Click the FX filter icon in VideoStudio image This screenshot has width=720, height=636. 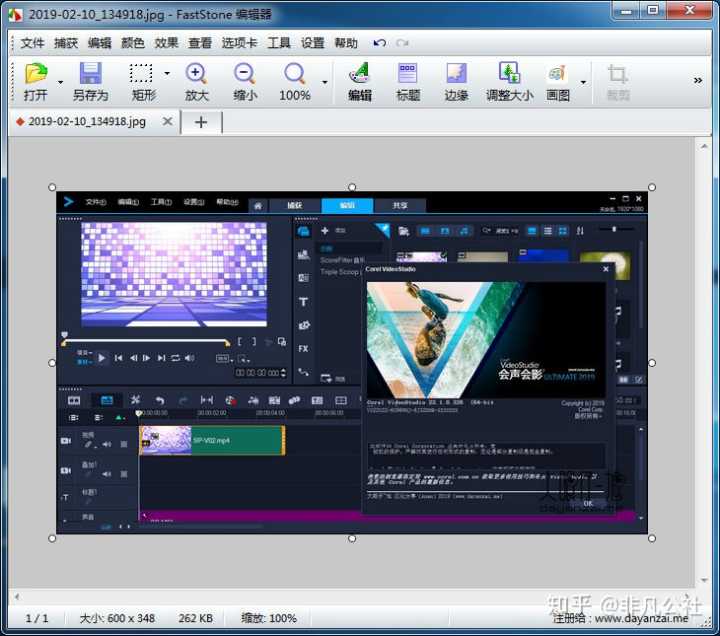click(x=303, y=349)
